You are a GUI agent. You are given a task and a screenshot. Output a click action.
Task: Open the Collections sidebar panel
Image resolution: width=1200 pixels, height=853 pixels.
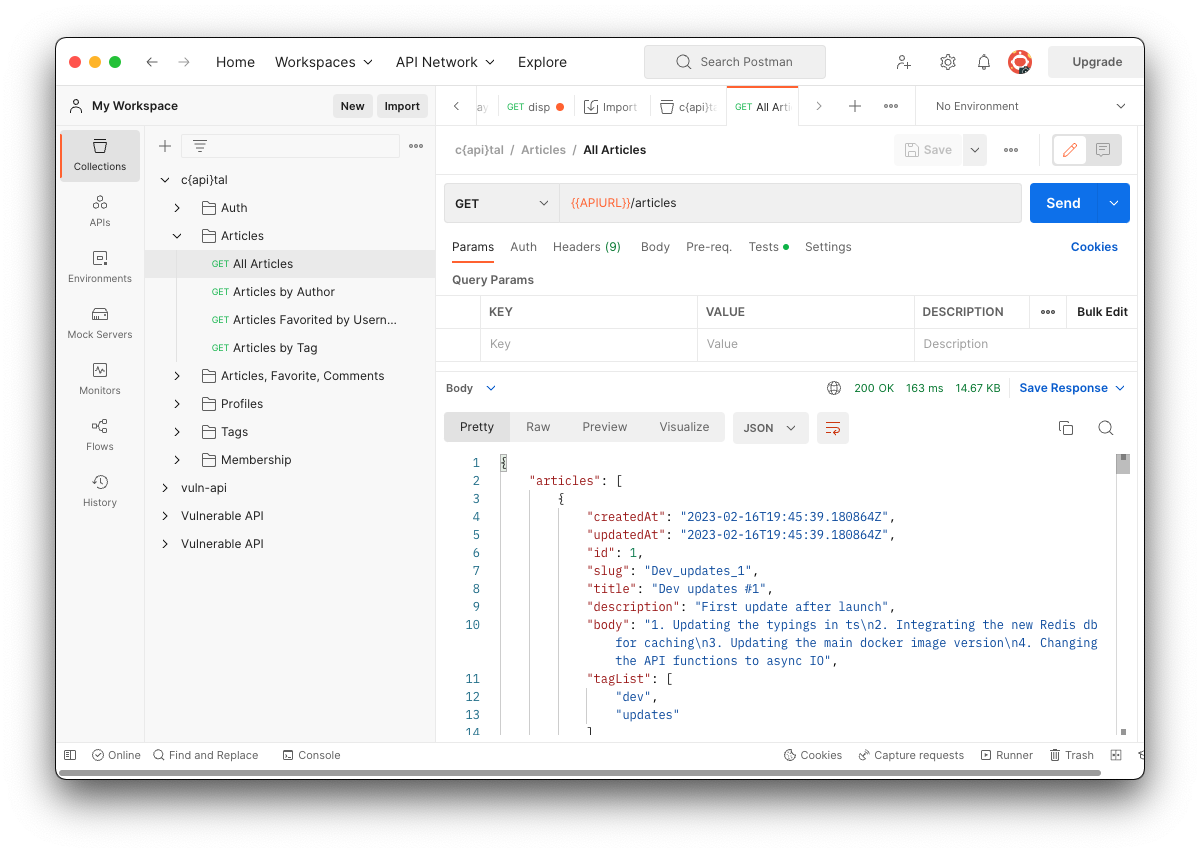100,155
